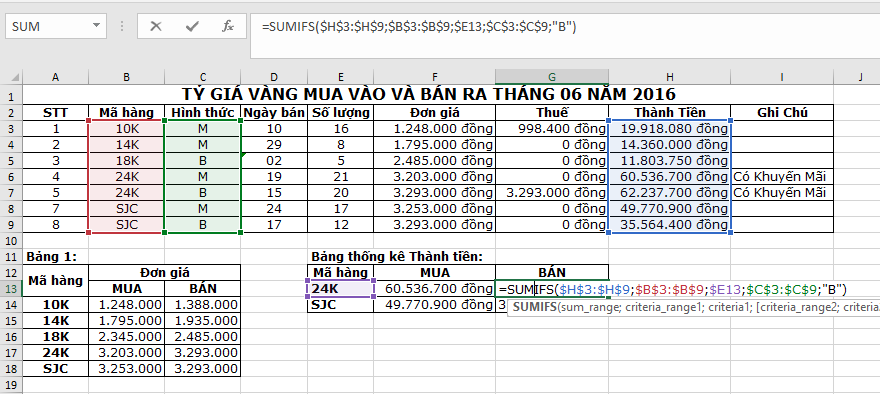
Task: Select 'Bảng thống kê Thành tiền:' label
Action: [397, 257]
